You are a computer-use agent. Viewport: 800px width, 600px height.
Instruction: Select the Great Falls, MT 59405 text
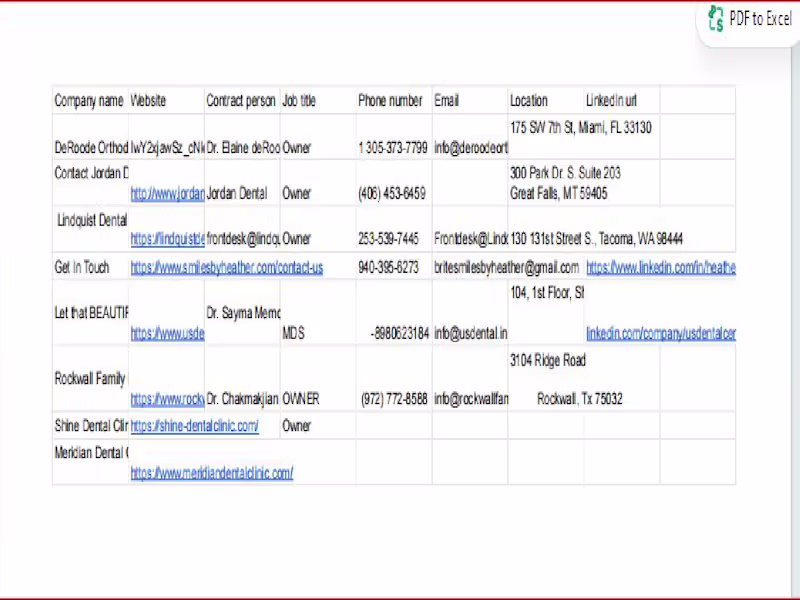[x=559, y=194]
